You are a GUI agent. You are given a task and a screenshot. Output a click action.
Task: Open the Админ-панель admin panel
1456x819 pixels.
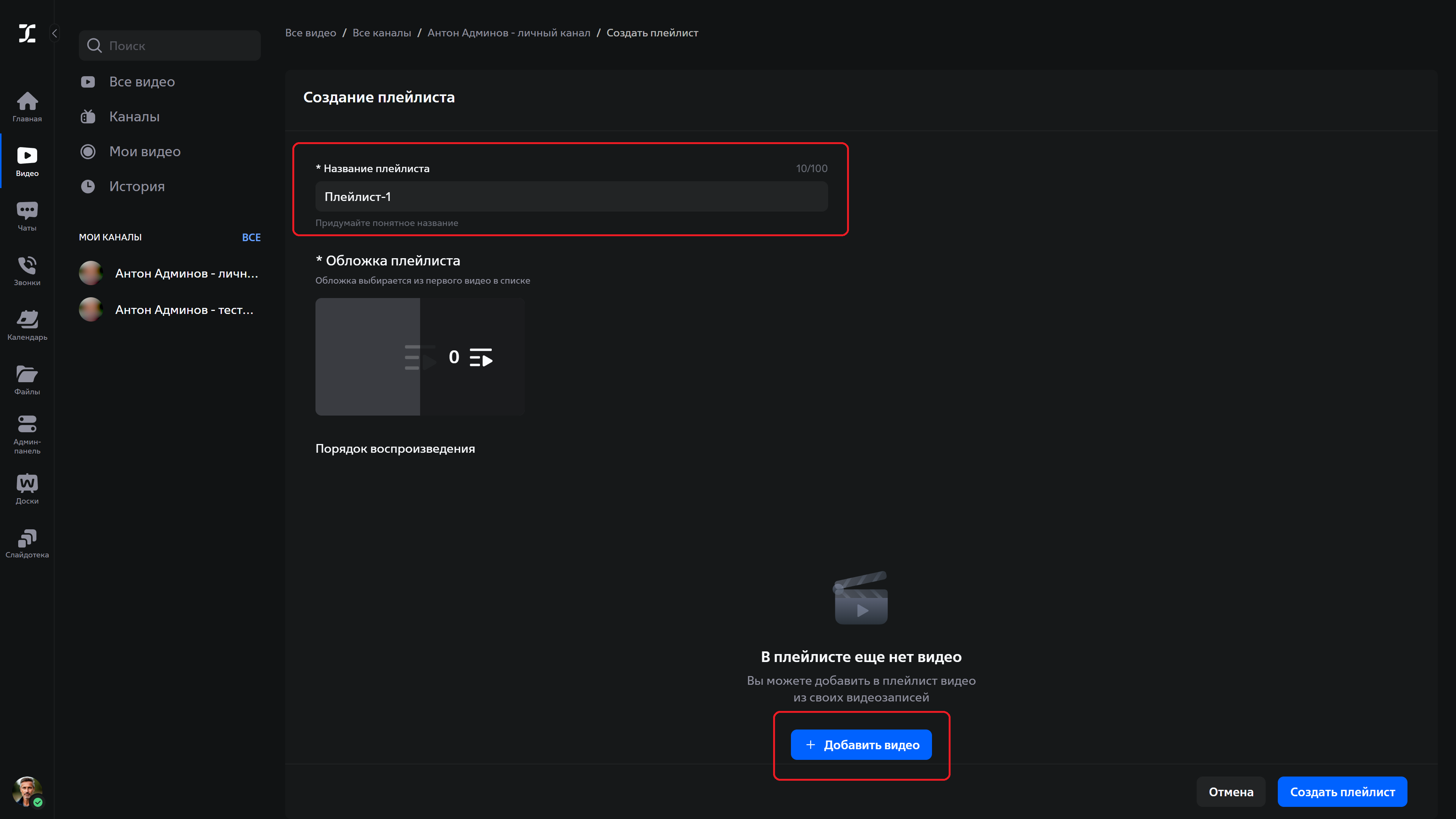(27, 433)
